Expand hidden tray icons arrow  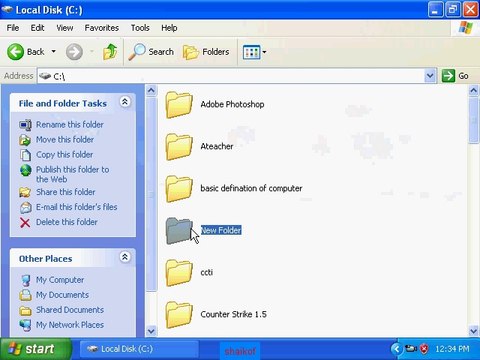click(396, 349)
